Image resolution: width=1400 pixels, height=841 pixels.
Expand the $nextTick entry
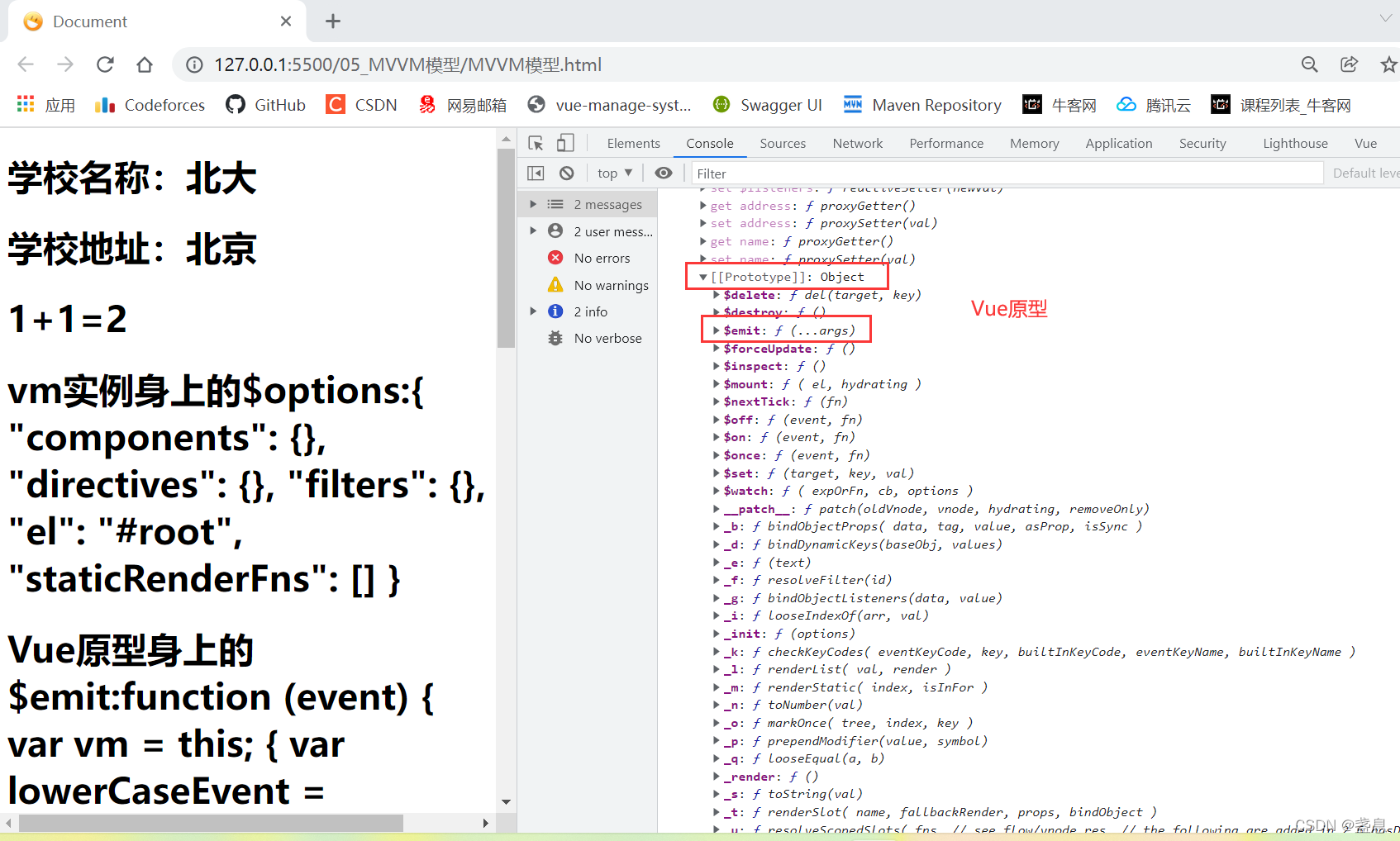point(717,401)
